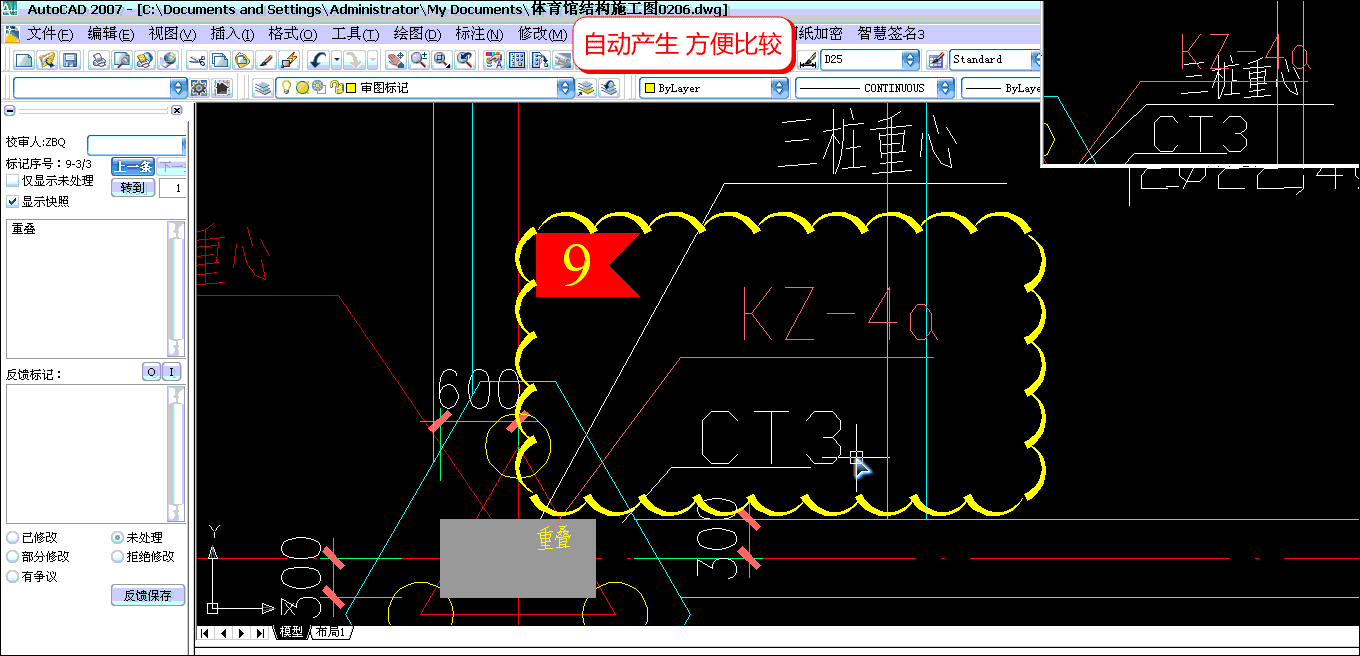Open the 绘图 menu
The width and height of the screenshot is (1360, 656).
(x=414, y=33)
